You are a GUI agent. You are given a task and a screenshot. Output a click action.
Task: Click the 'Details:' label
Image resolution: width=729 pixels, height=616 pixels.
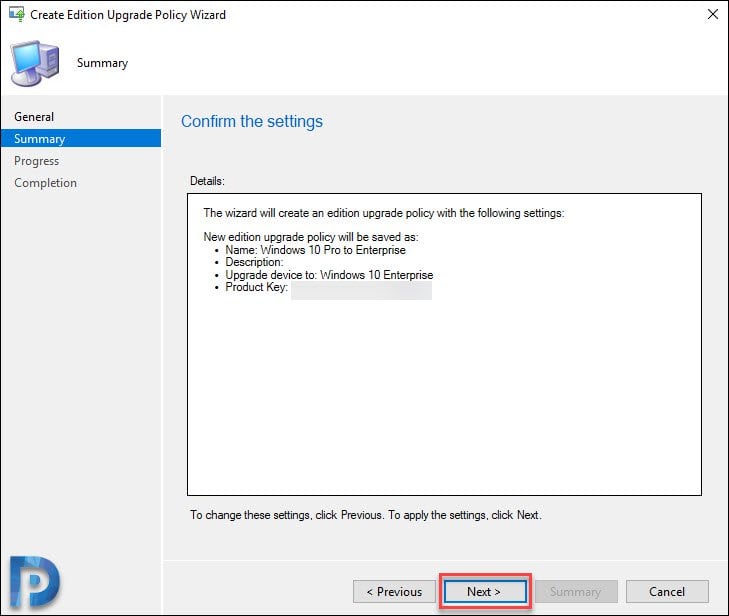(x=207, y=181)
